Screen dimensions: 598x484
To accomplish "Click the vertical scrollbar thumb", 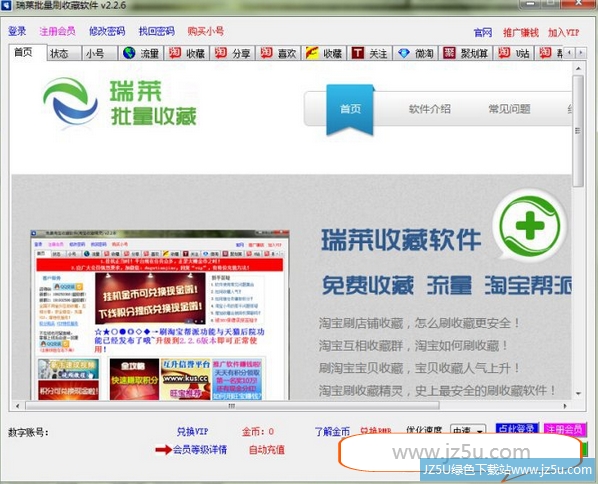I will point(578,131).
